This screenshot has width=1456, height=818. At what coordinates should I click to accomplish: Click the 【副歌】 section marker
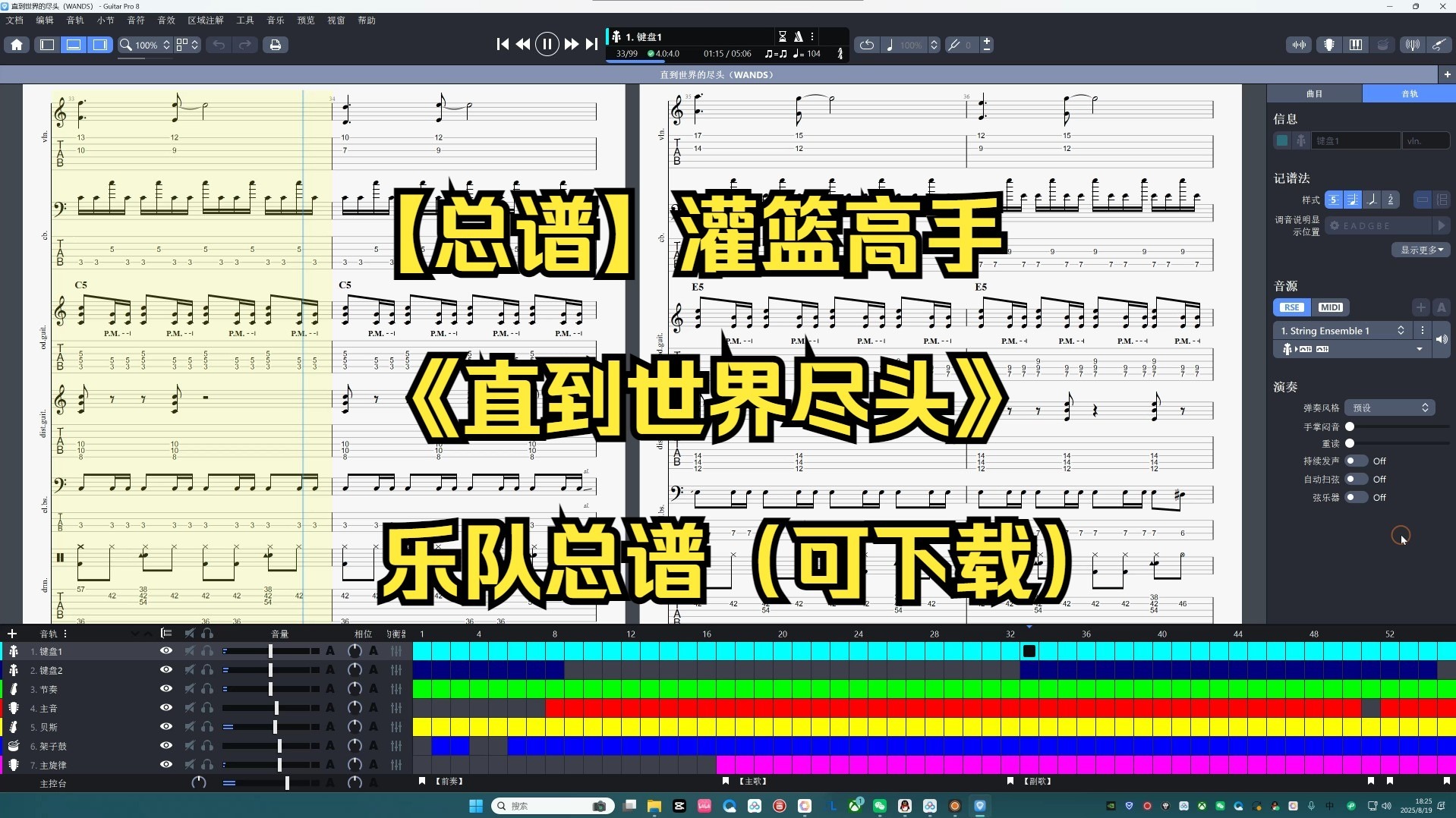pyautogui.click(x=1037, y=781)
